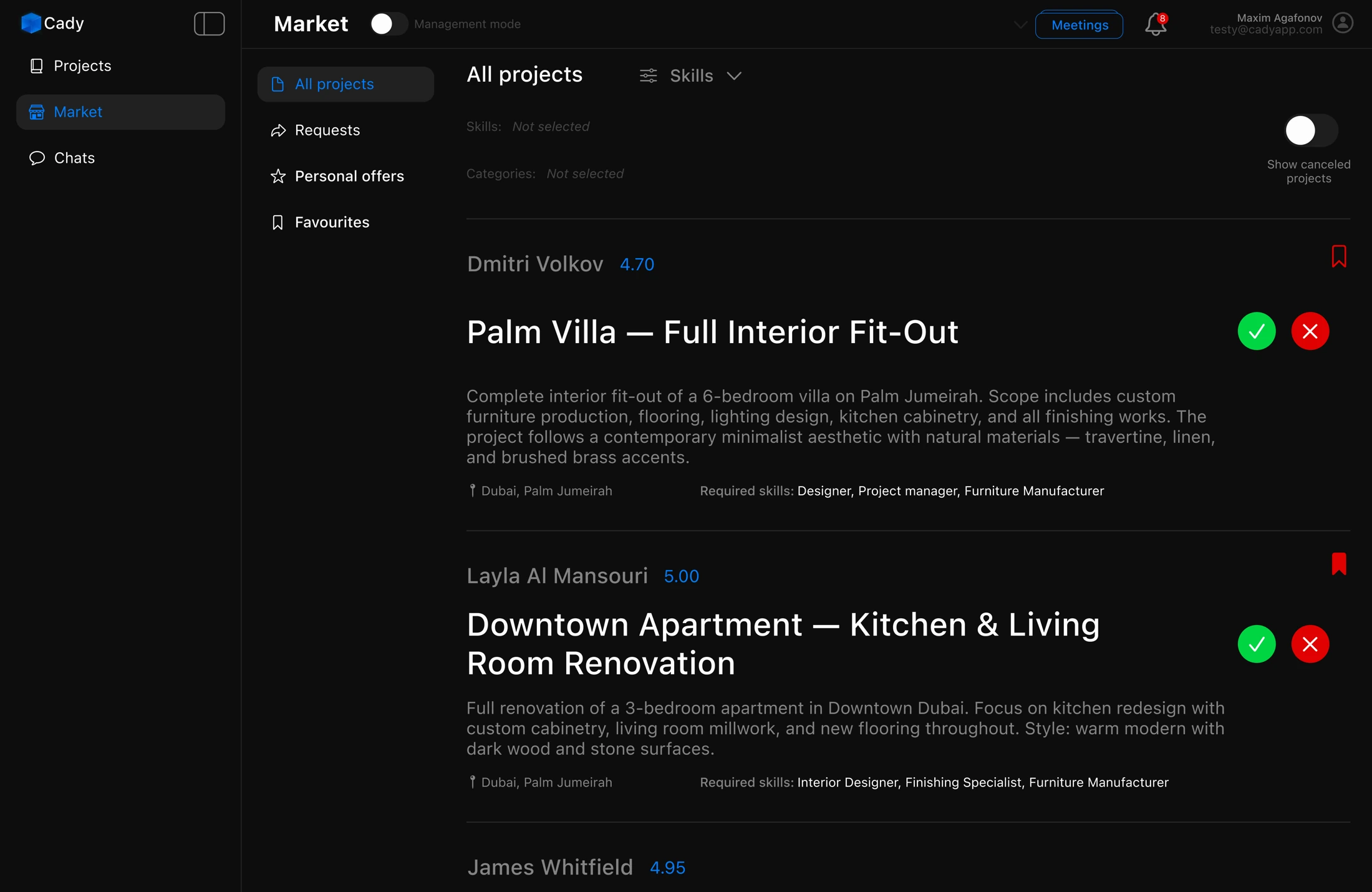Viewport: 1372px width, 892px height.
Task: Click the Maxim Agafonov user name
Action: [x=1280, y=18]
